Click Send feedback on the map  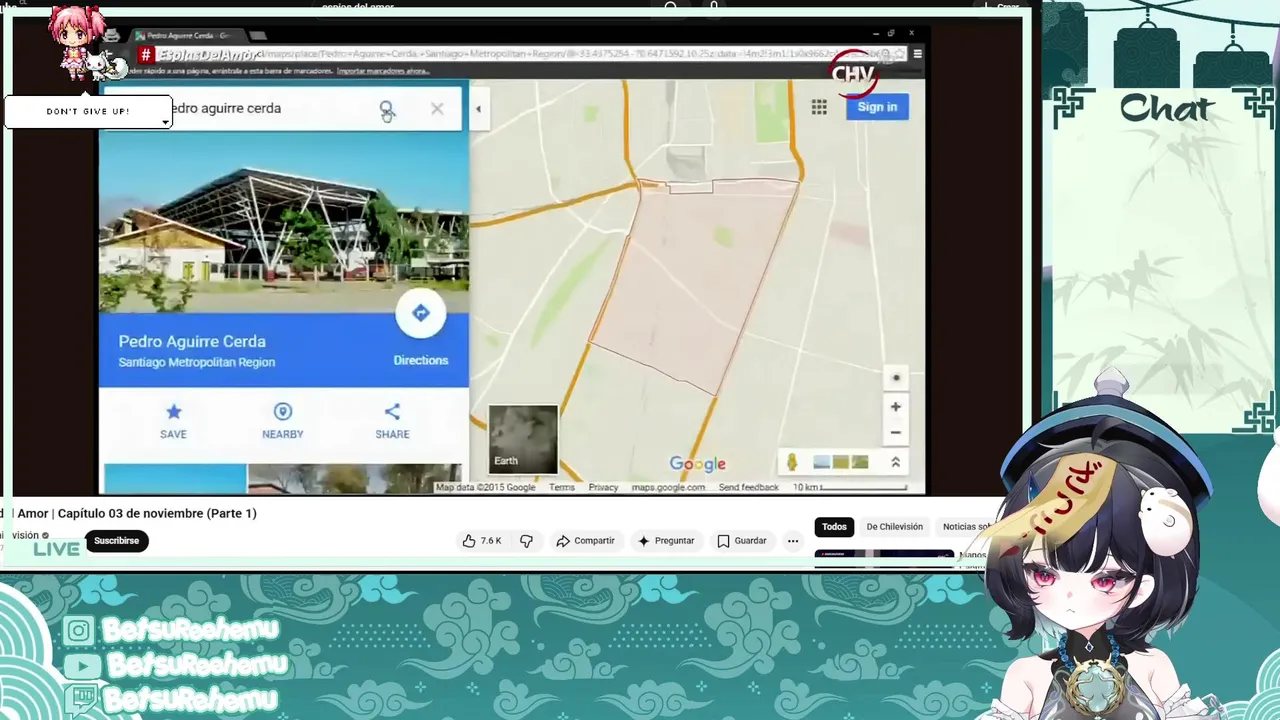tap(748, 487)
